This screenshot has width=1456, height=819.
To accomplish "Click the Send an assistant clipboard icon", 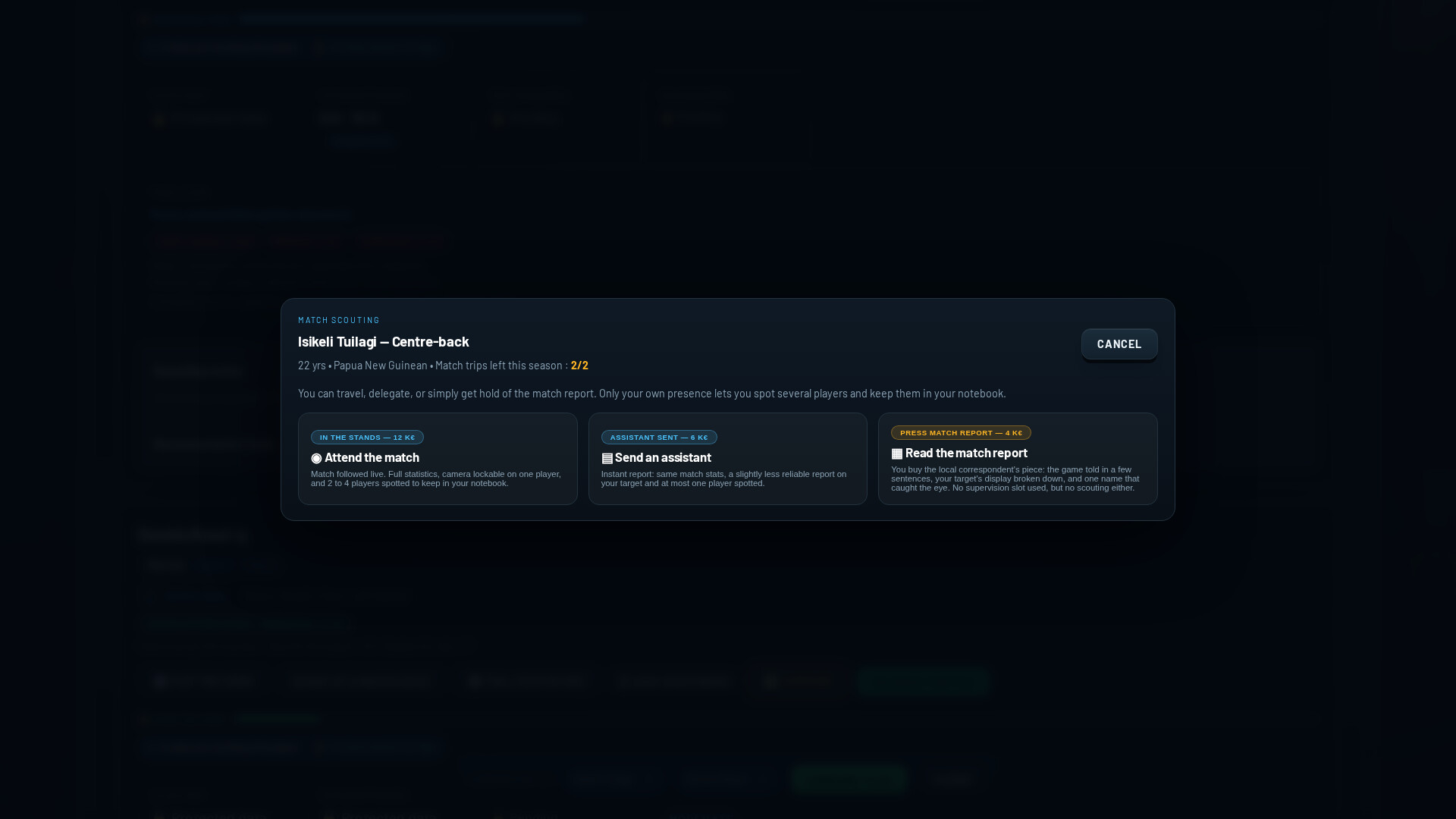I will point(607,458).
